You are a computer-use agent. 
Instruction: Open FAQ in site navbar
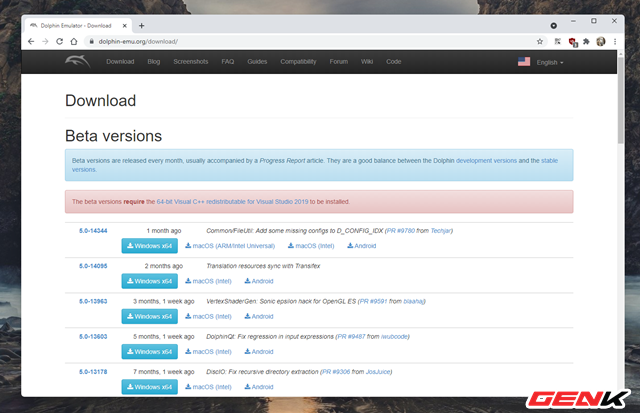(228, 62)
